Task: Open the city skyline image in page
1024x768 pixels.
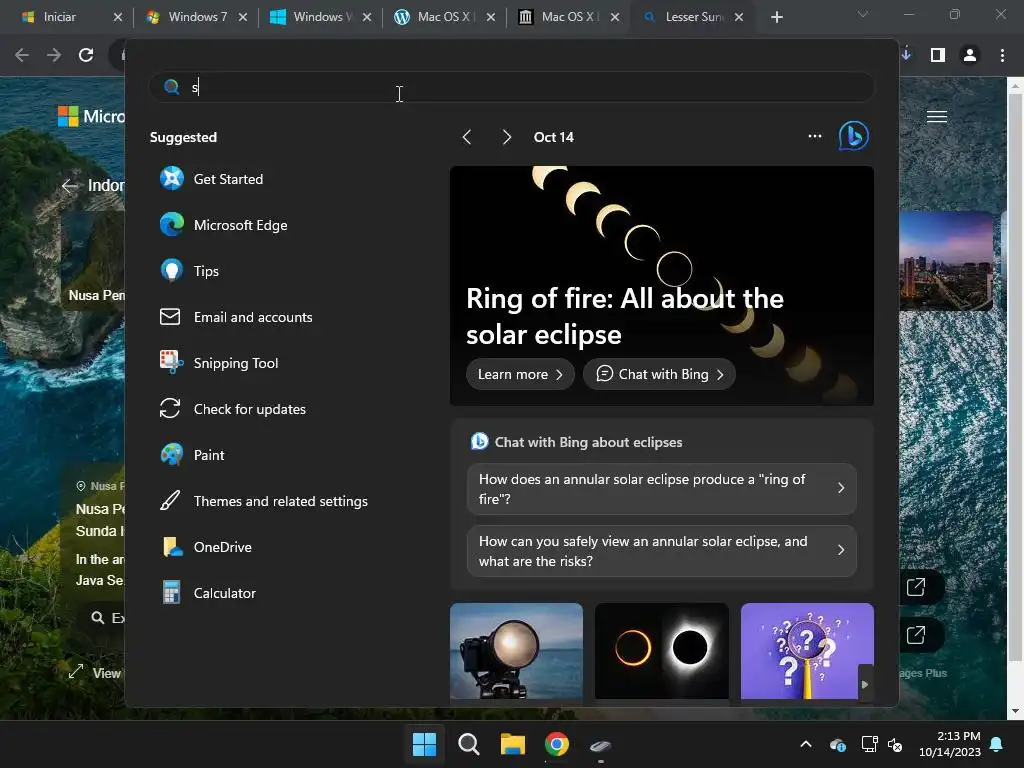Action: click(x=946, y=260)
